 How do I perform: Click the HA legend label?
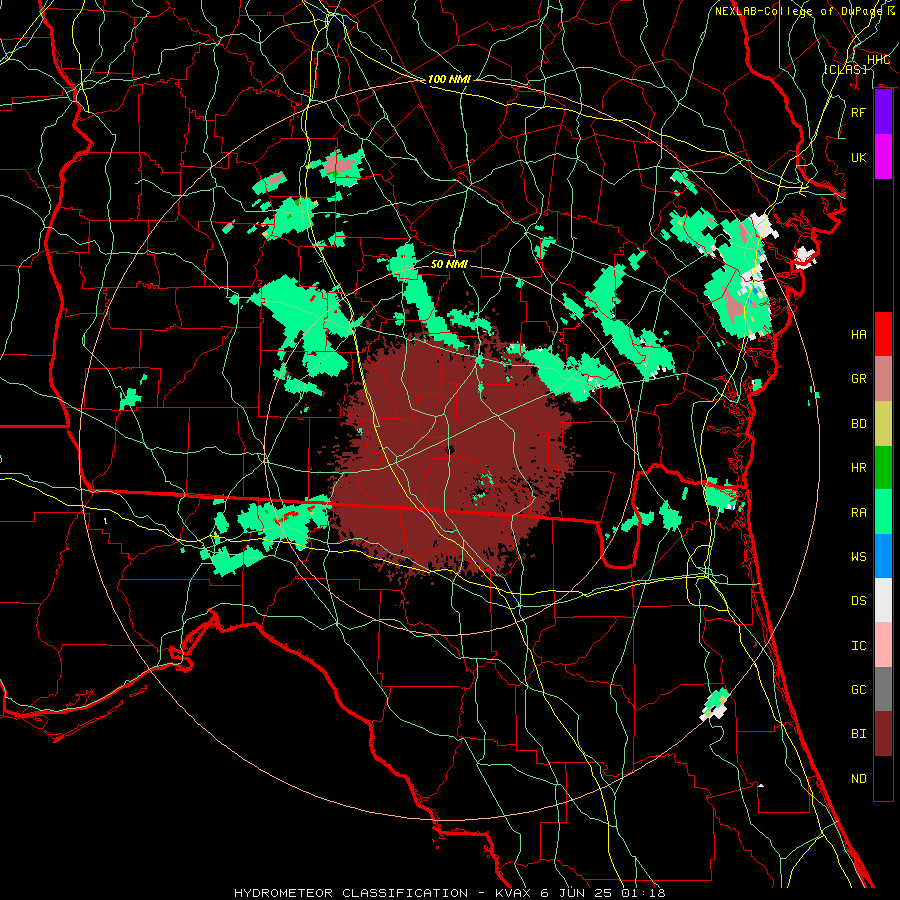(858, 334)
